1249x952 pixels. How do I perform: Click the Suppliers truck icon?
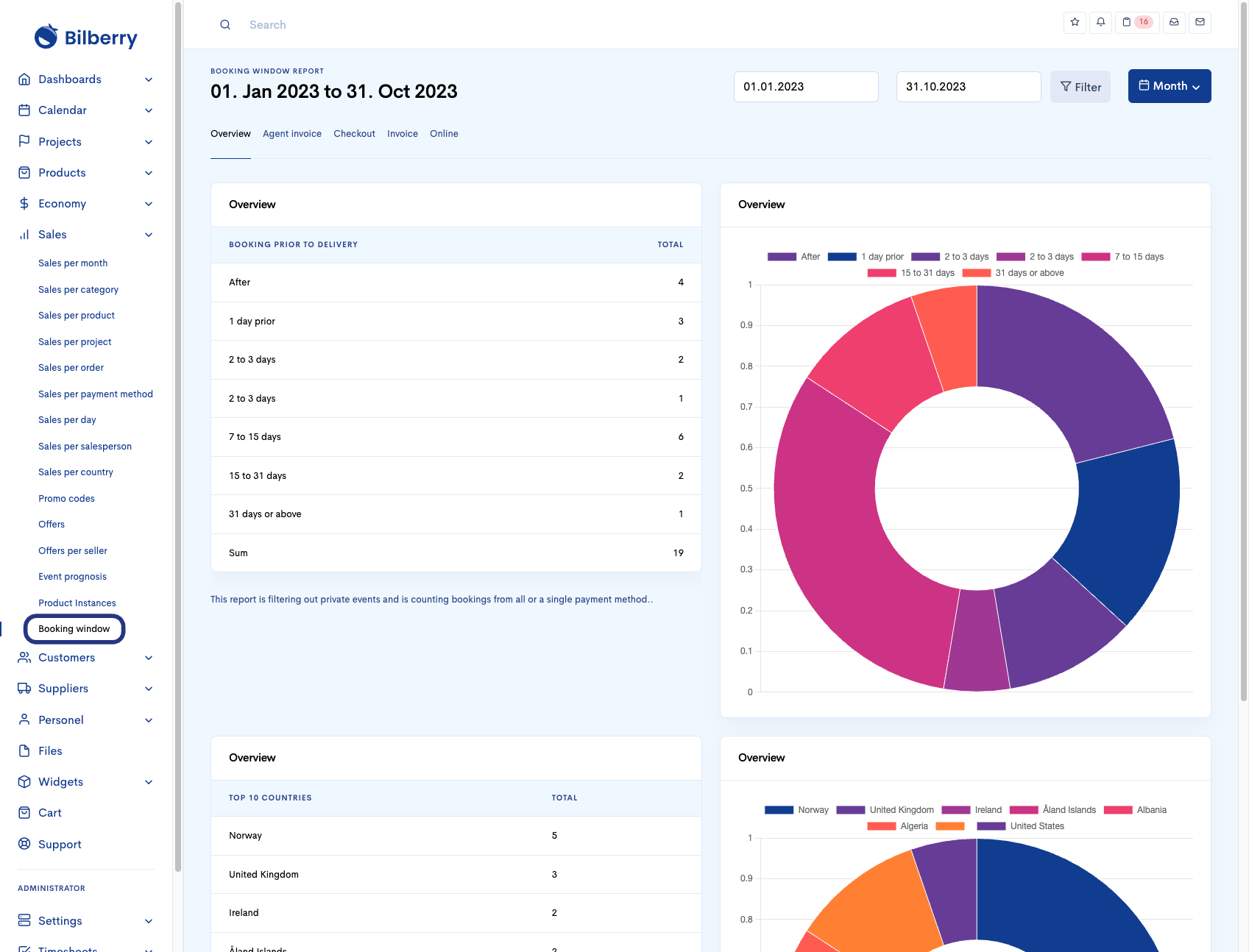(x=24, y=689)
